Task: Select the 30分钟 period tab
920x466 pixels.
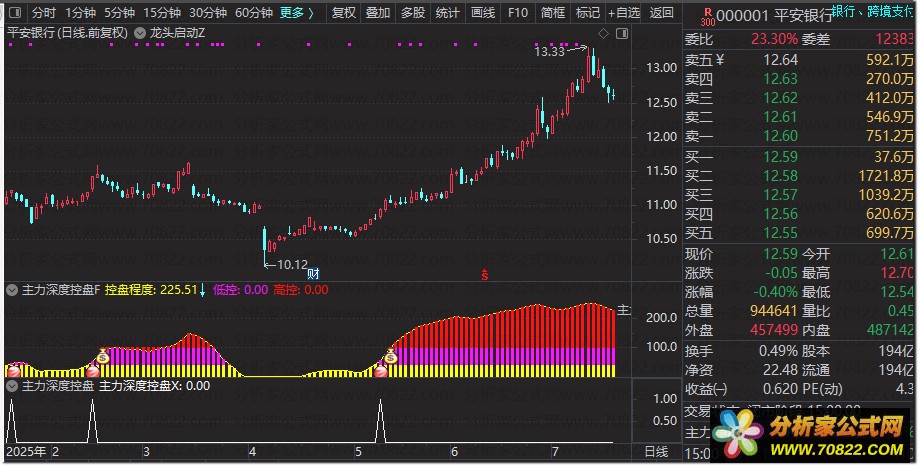Action: (x=208, y=12)
